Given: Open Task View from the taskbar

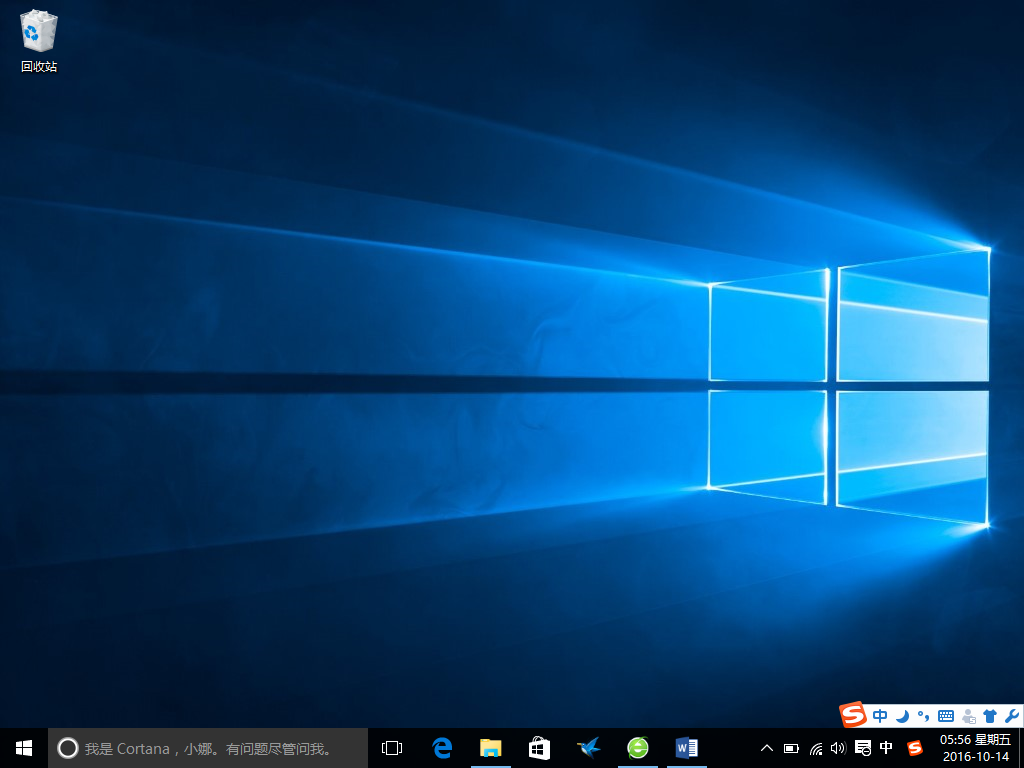Looking at the screenshot, I should tap(392, 748).
